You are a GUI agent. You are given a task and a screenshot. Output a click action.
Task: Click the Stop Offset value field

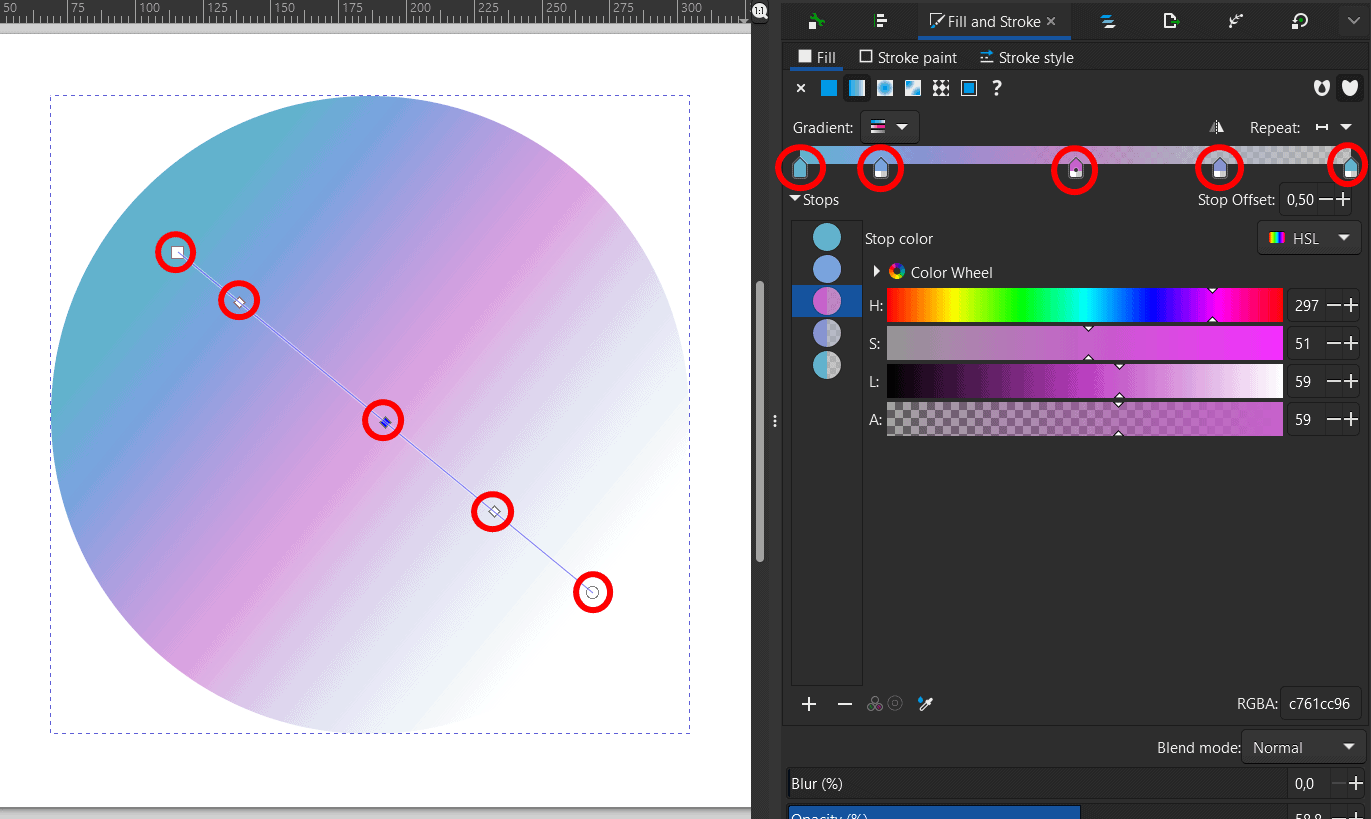click(x=1300, y=200)
